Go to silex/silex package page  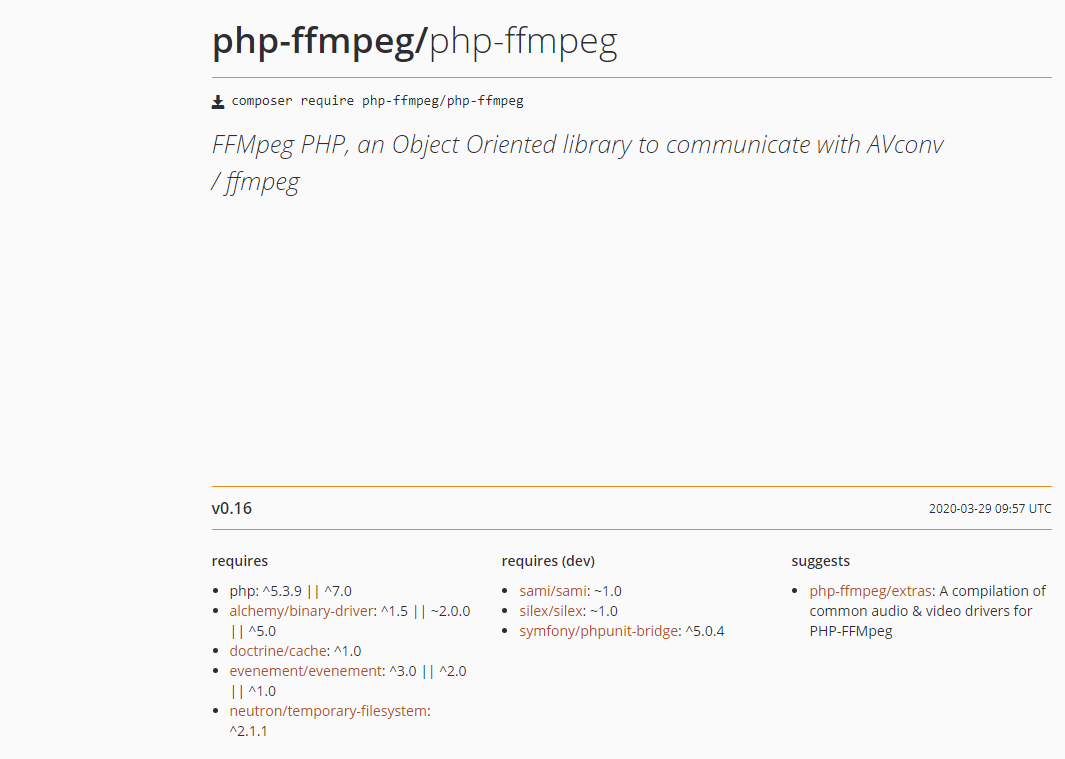point(551,611)
